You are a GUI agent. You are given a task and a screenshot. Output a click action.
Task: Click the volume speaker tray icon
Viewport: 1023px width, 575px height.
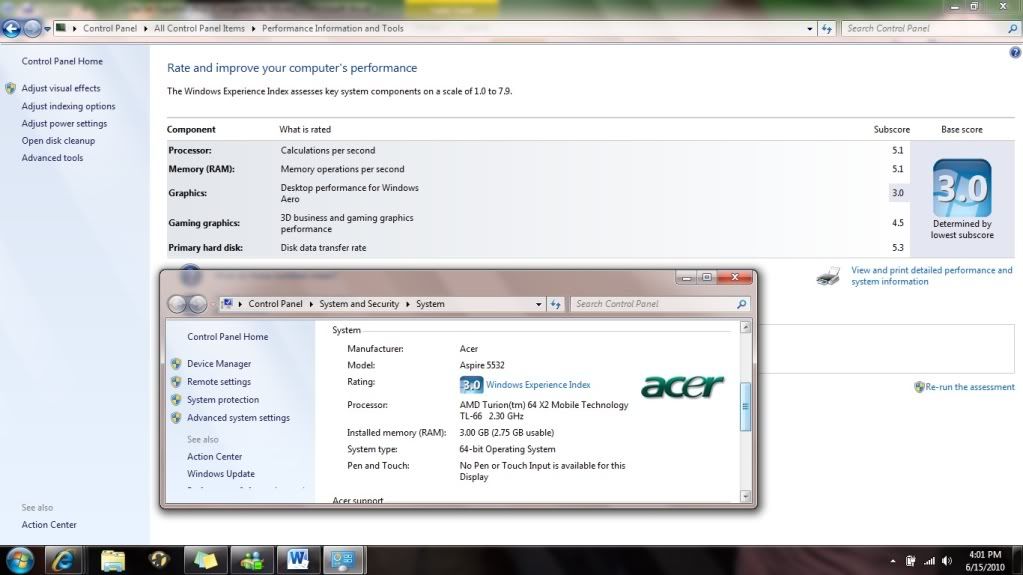947,561
